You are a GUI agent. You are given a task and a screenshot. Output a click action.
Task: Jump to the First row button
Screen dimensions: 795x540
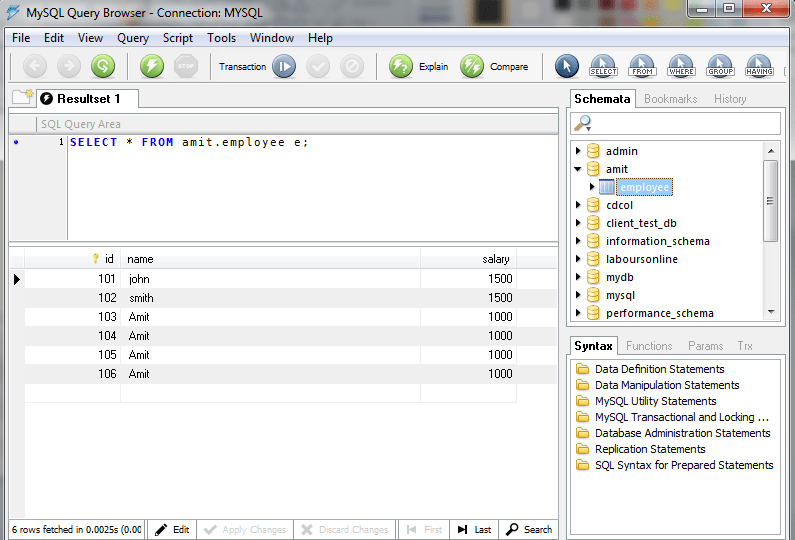(424, 529)
